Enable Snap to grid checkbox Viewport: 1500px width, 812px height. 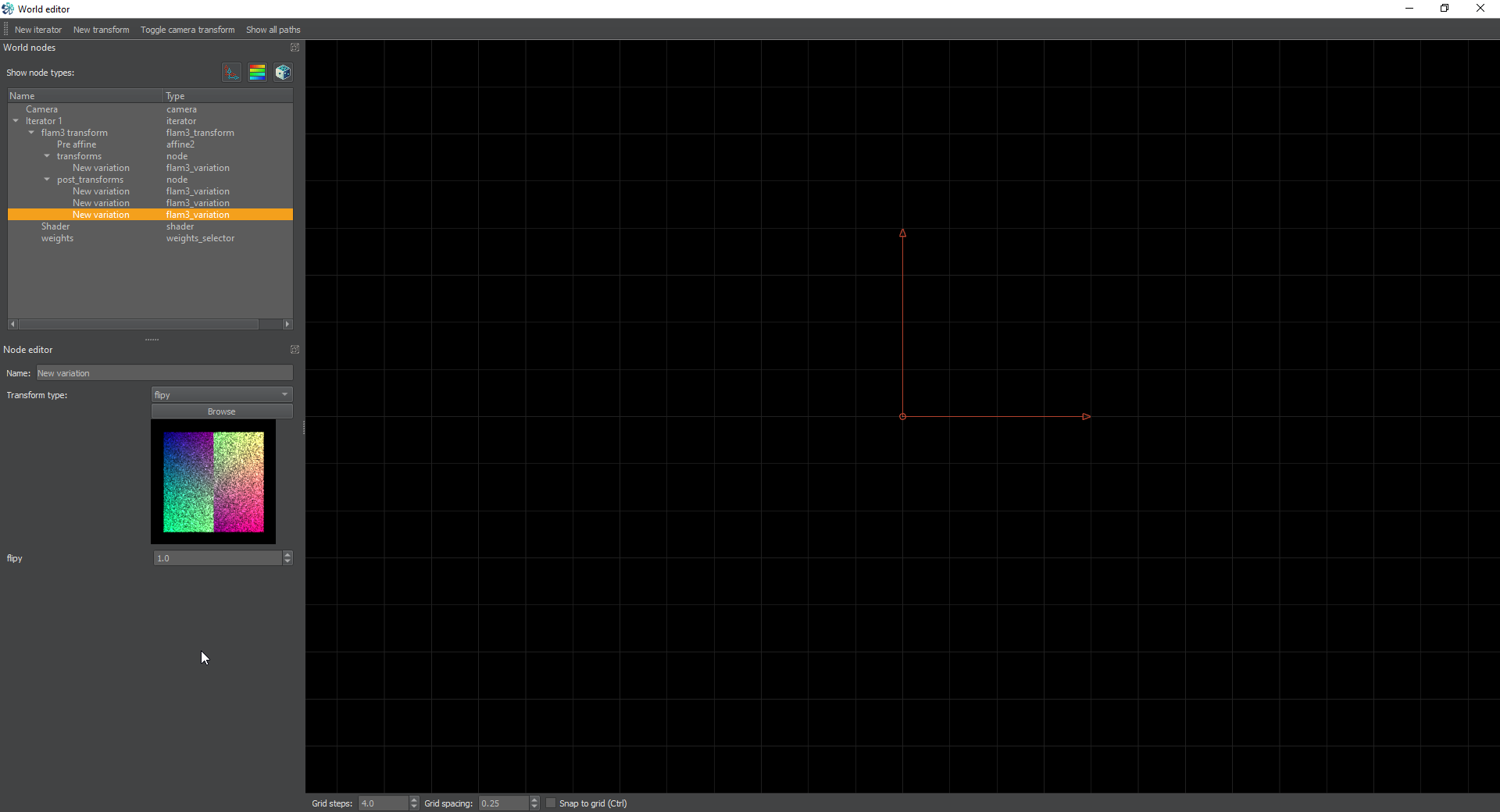551,803
